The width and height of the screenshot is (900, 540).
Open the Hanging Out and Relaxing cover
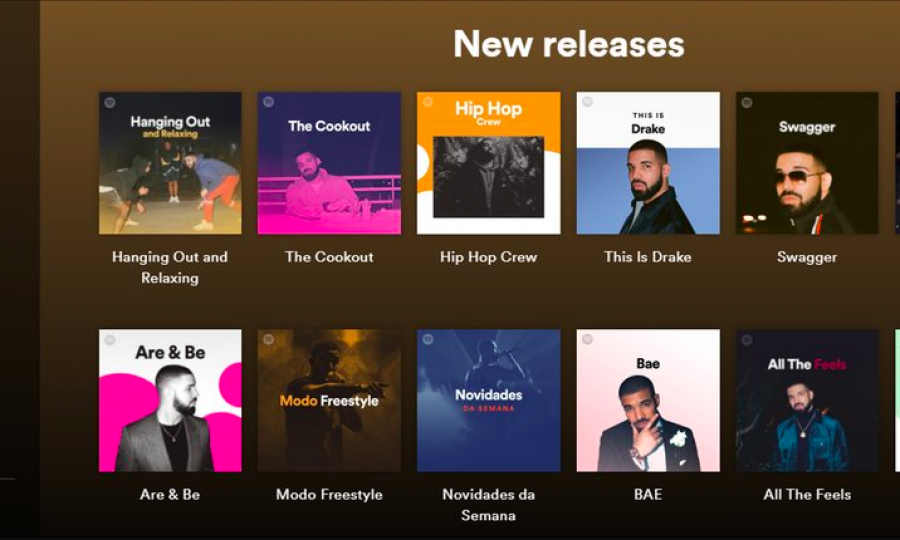click(170, 163)
